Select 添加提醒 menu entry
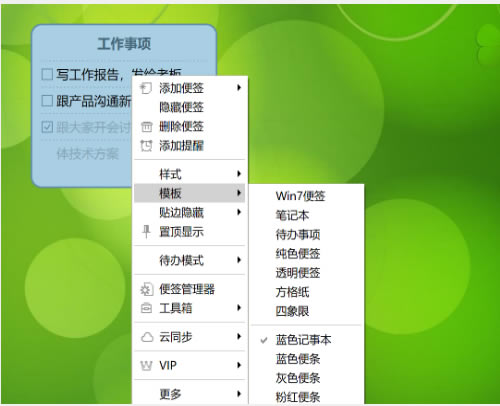The image size is (500, 406). click(189, 146)
